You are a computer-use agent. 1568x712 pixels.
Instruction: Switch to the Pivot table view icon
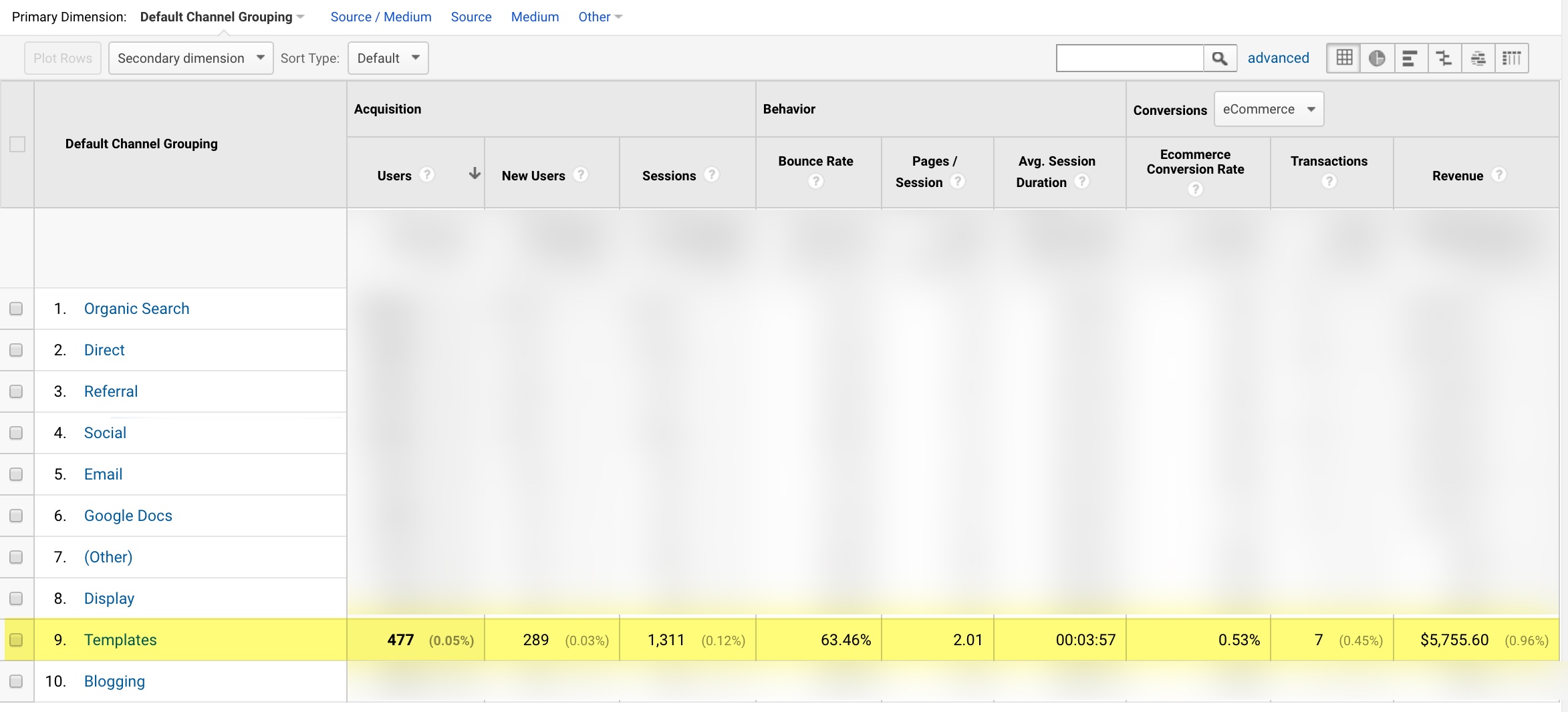coord(1512,58)
